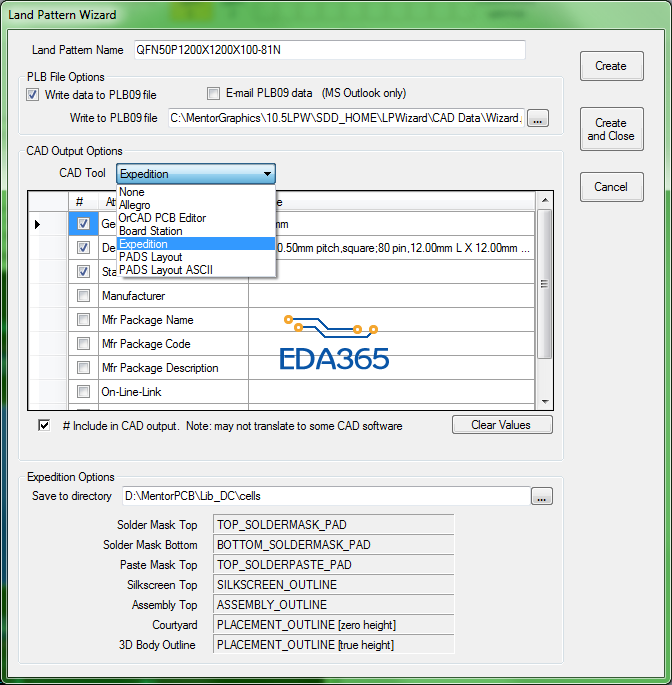The height and width of the screenshot is (685, 672).
Task: Choose OrCAD PCB Editor option
Action: pyautogui.click(x=196, y=218)
